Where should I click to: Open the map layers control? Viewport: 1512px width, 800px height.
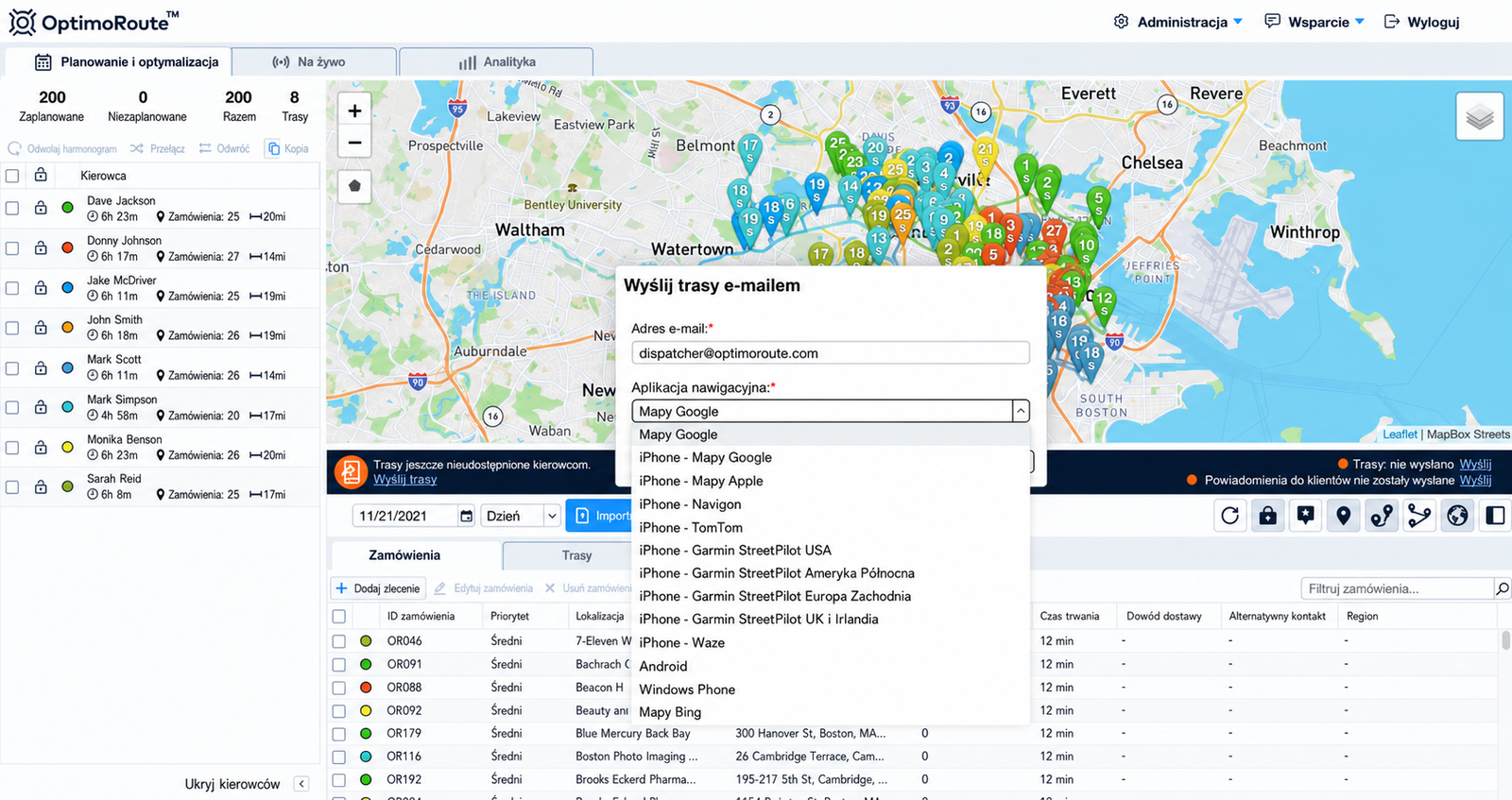pyautogui.click(x=1480, y=117)
